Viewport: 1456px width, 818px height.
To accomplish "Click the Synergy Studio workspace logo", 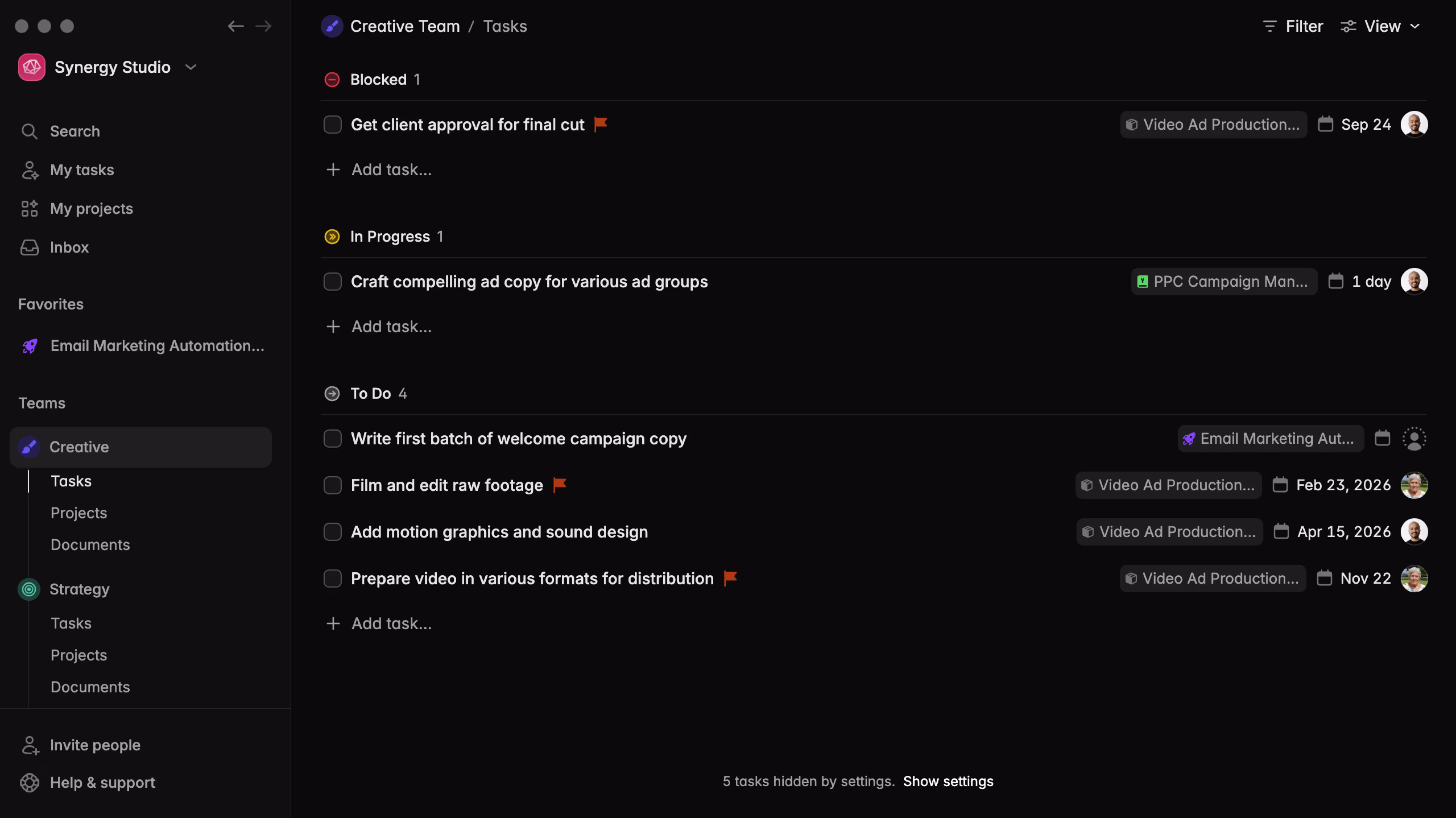I will (x=31, y=67).
